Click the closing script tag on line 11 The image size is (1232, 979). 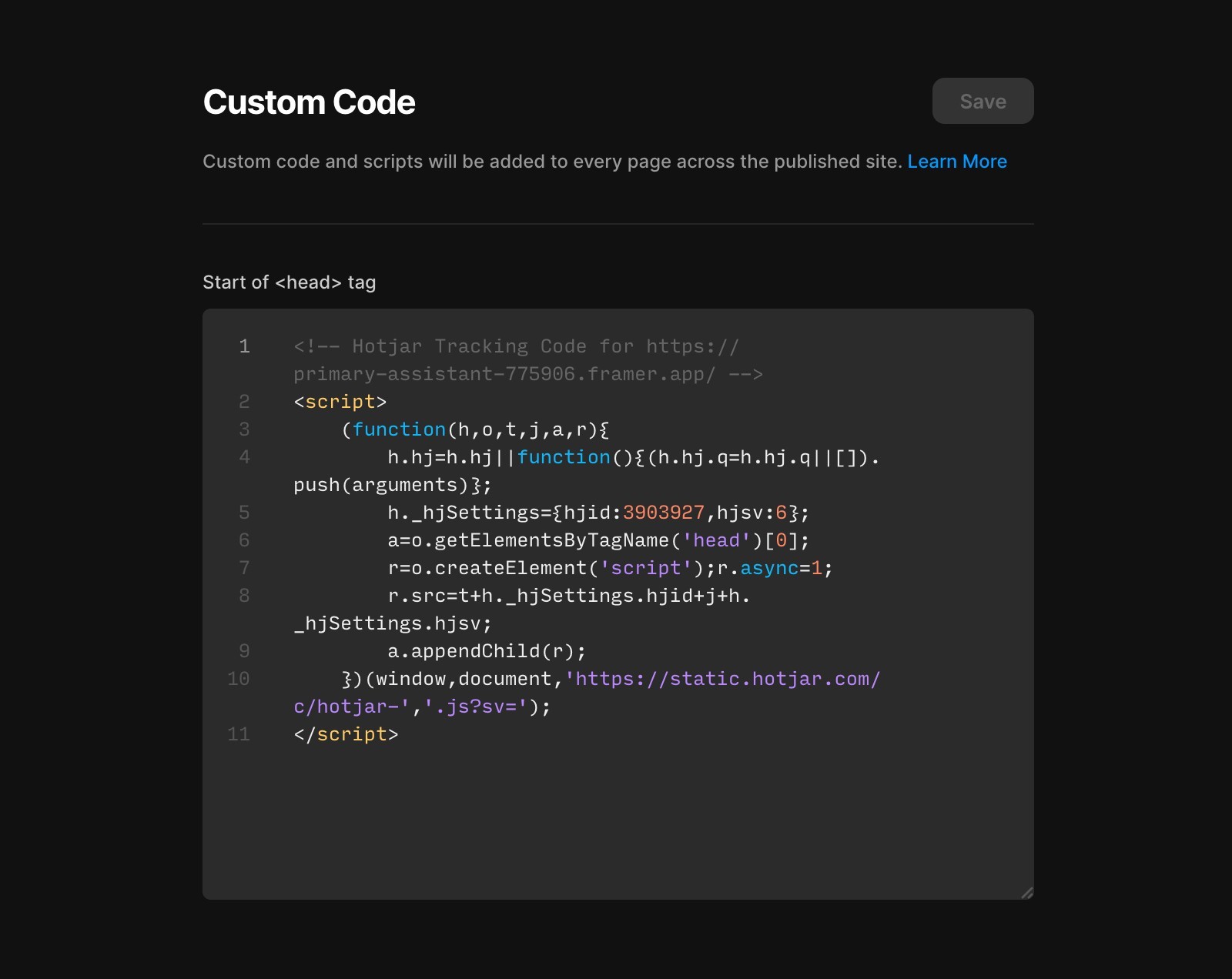coord(346,734)
